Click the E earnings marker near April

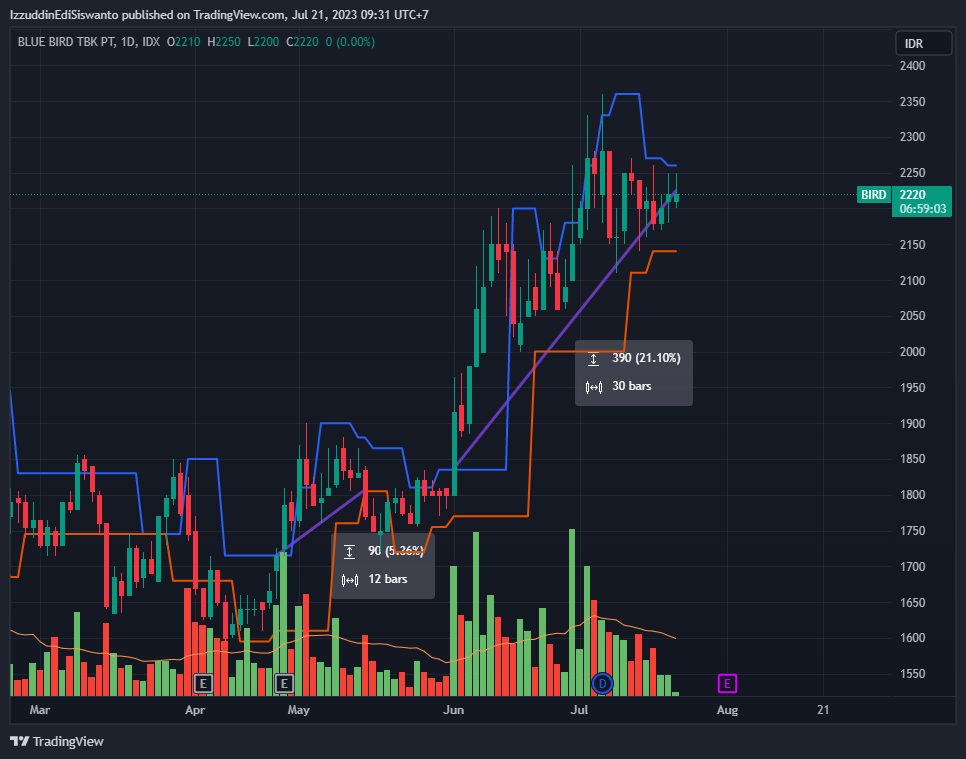(203, 683)
